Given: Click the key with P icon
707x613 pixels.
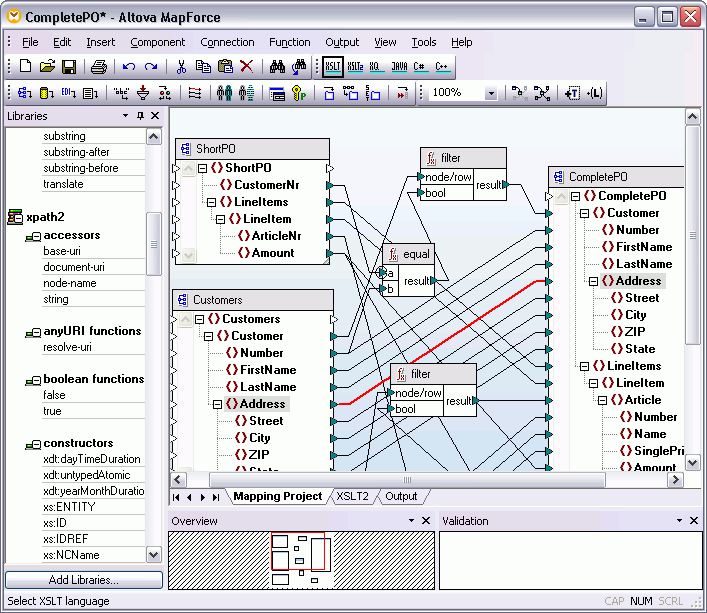Looking at the screenshot, I should 299,93.
